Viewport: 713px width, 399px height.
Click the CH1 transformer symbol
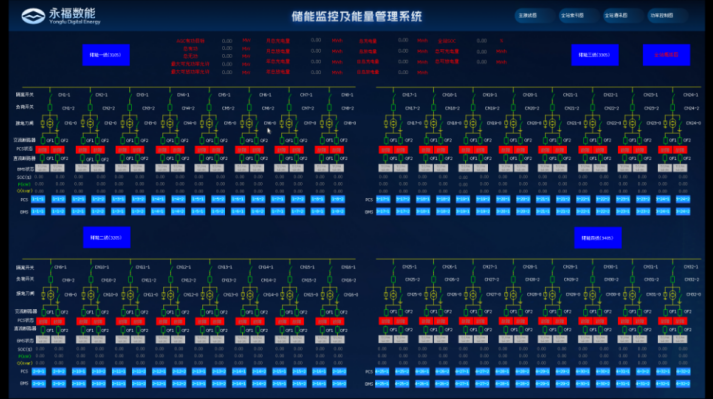(x=50, y=123)
